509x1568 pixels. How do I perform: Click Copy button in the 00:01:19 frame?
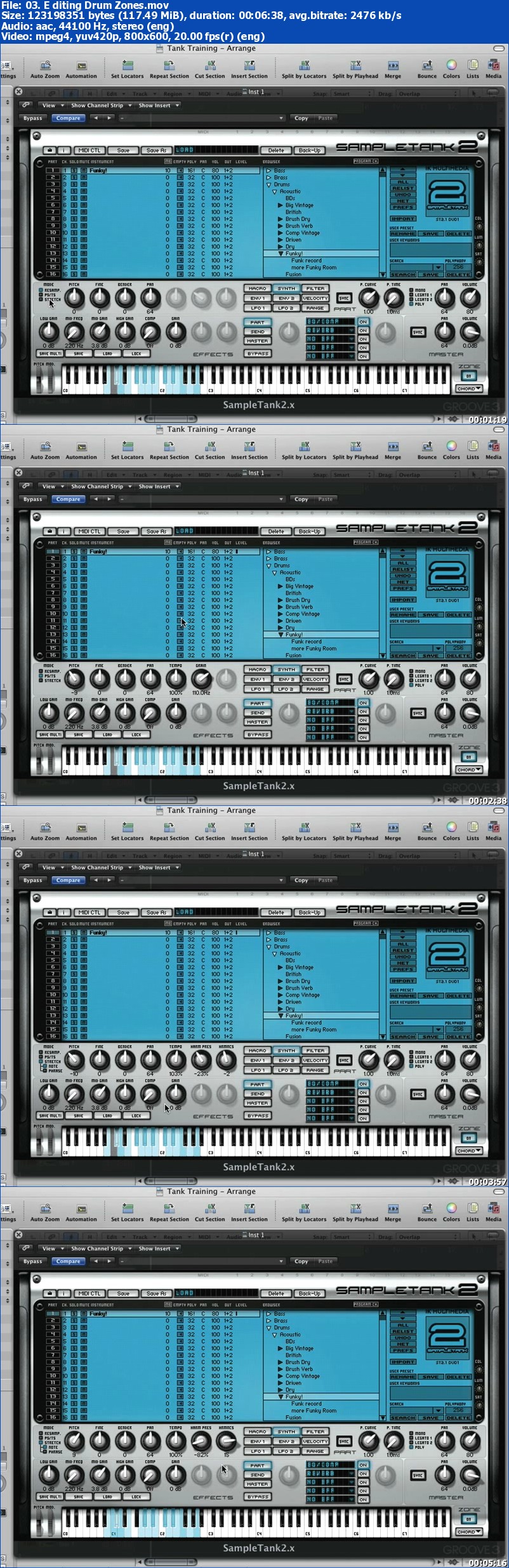tap(301, 118)
